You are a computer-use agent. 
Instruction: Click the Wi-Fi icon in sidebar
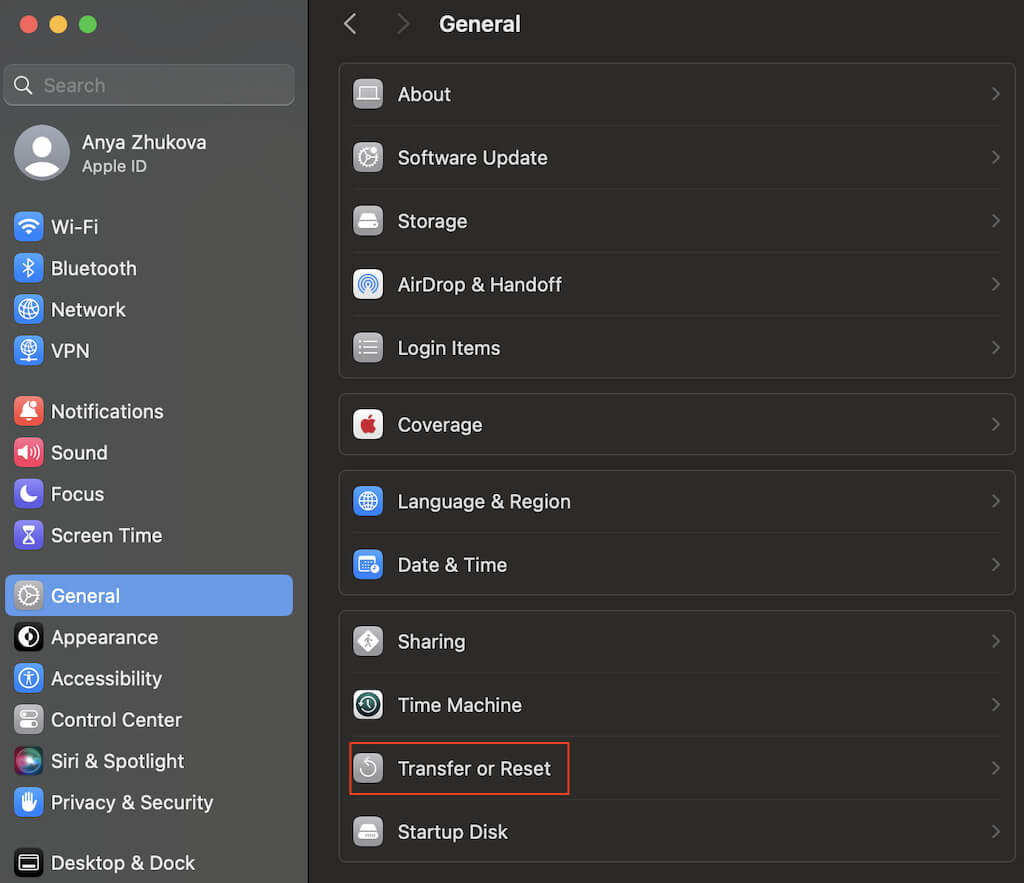[29, 227]
